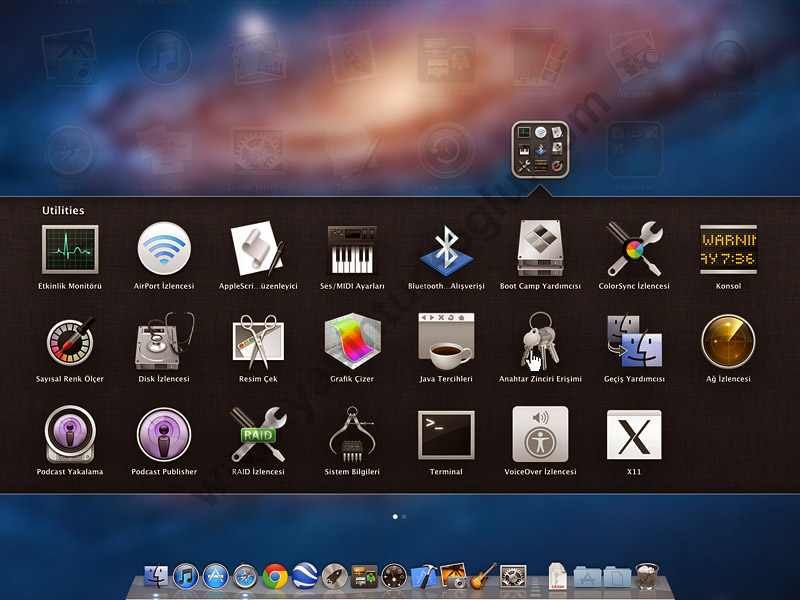
Task: Launch the Bluetooth Dosya Alışverişi app
Action: click(x=446, y=249)
